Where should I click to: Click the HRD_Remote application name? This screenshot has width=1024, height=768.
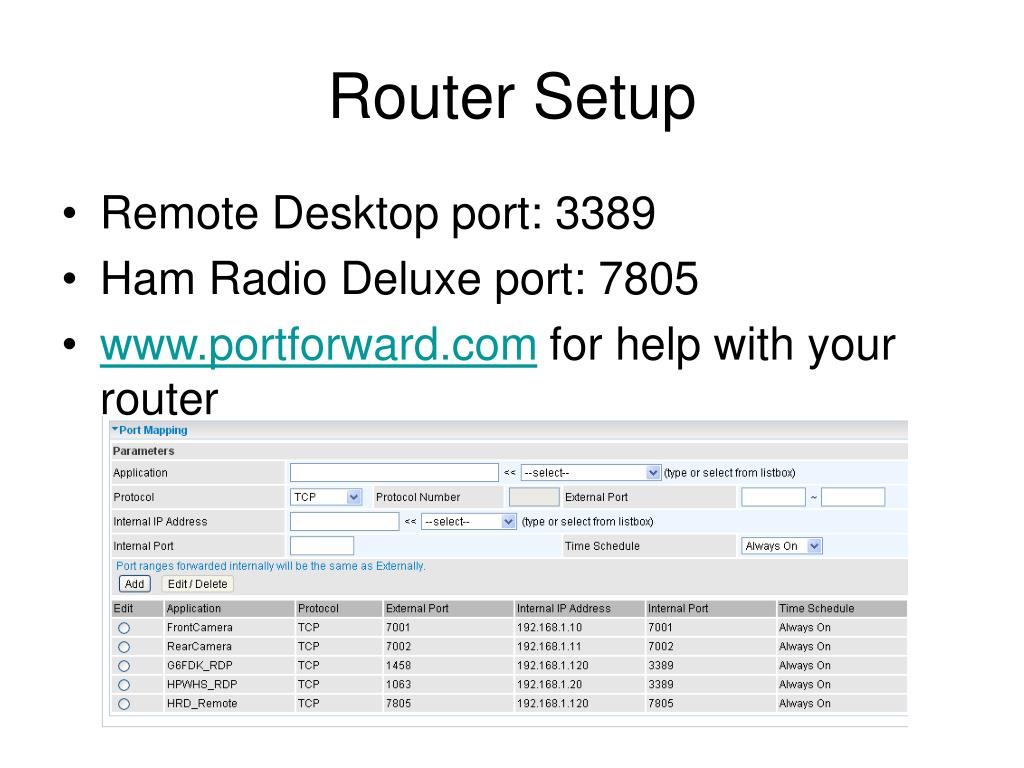(202, 703)
